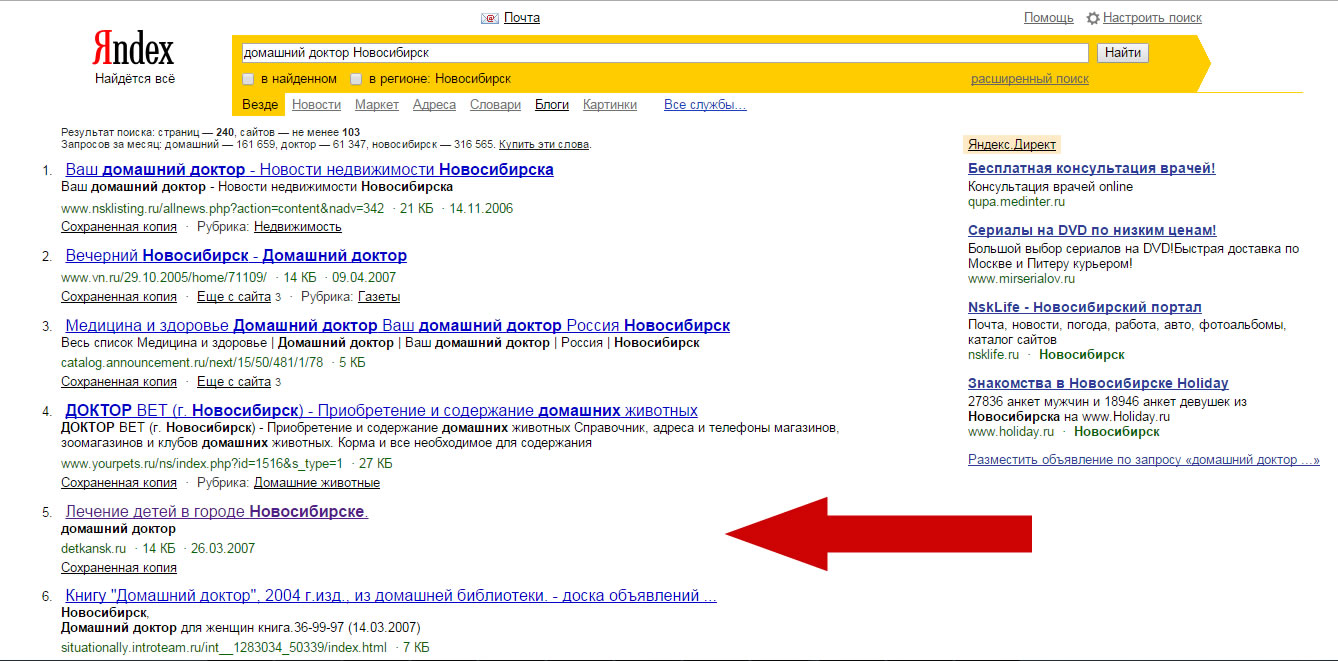Open the Адреса tab
1338x661 pixels.
click(x=434, y=105)
